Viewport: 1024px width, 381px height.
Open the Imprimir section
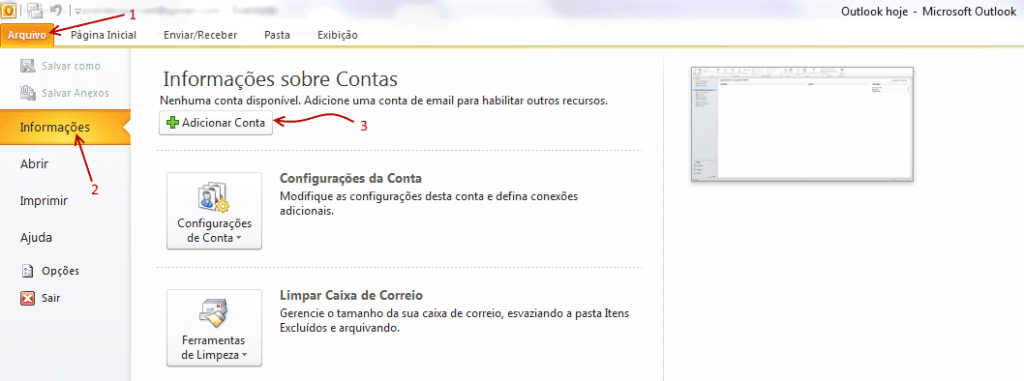coord(44,201)
